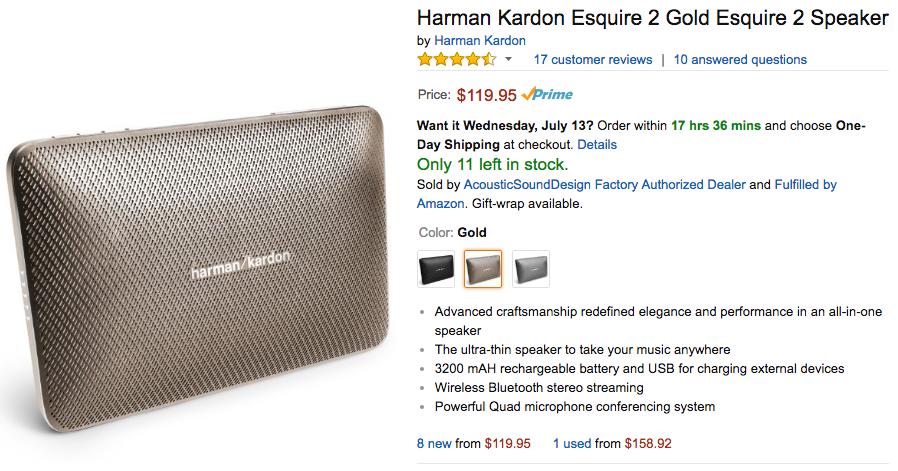Click the Prime logo badge

tap(547, 95)
